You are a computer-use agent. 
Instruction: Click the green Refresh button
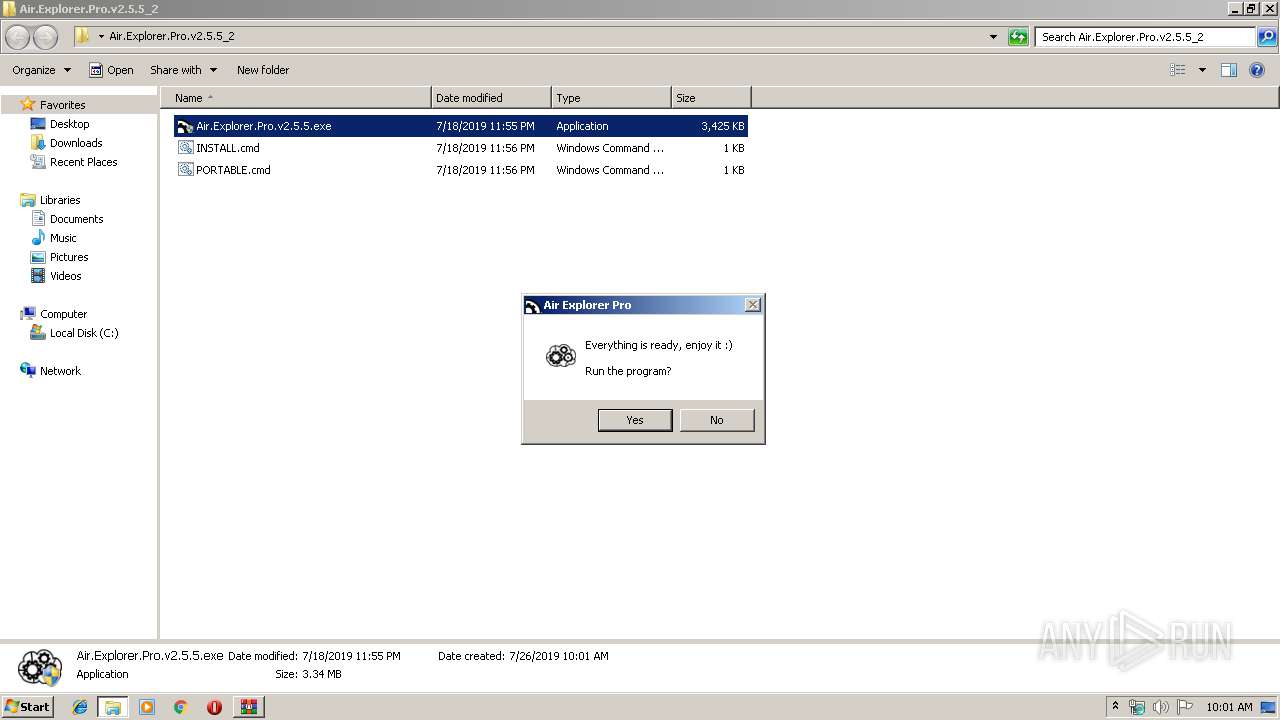pyautogui.click(x=1018, y=37)
